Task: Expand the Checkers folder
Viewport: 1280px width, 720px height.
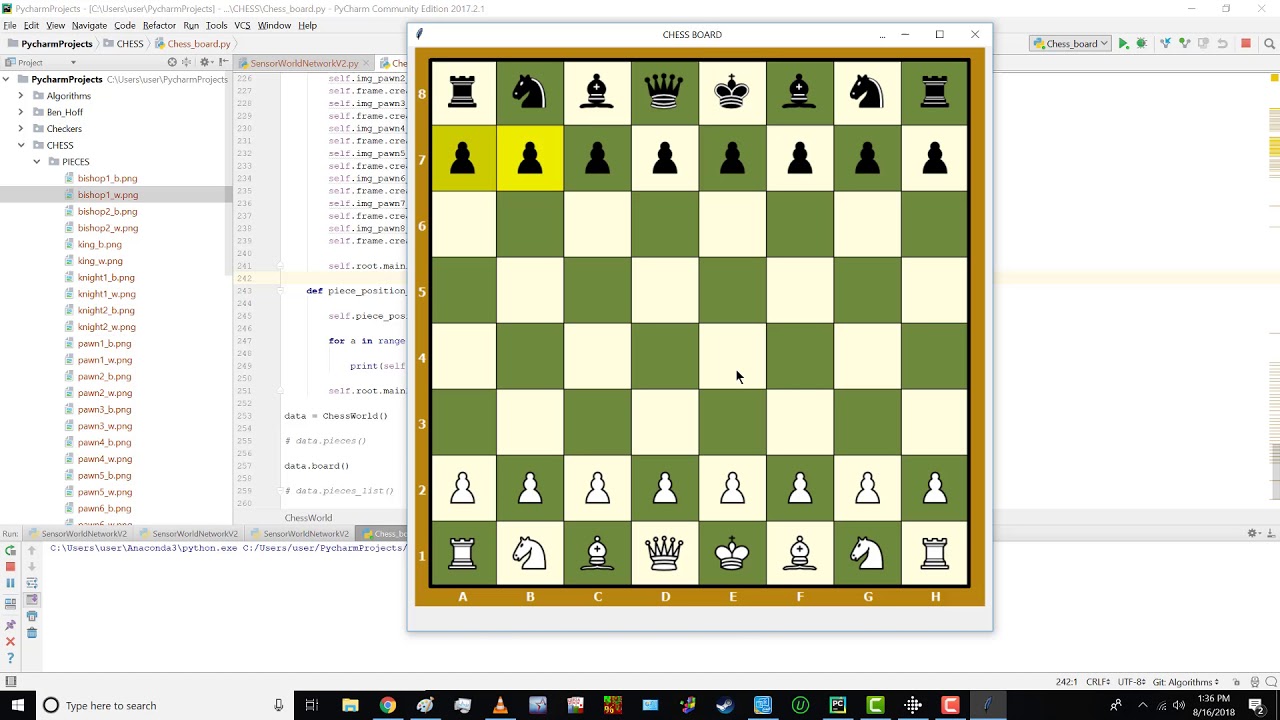Action: click(21, 129)
